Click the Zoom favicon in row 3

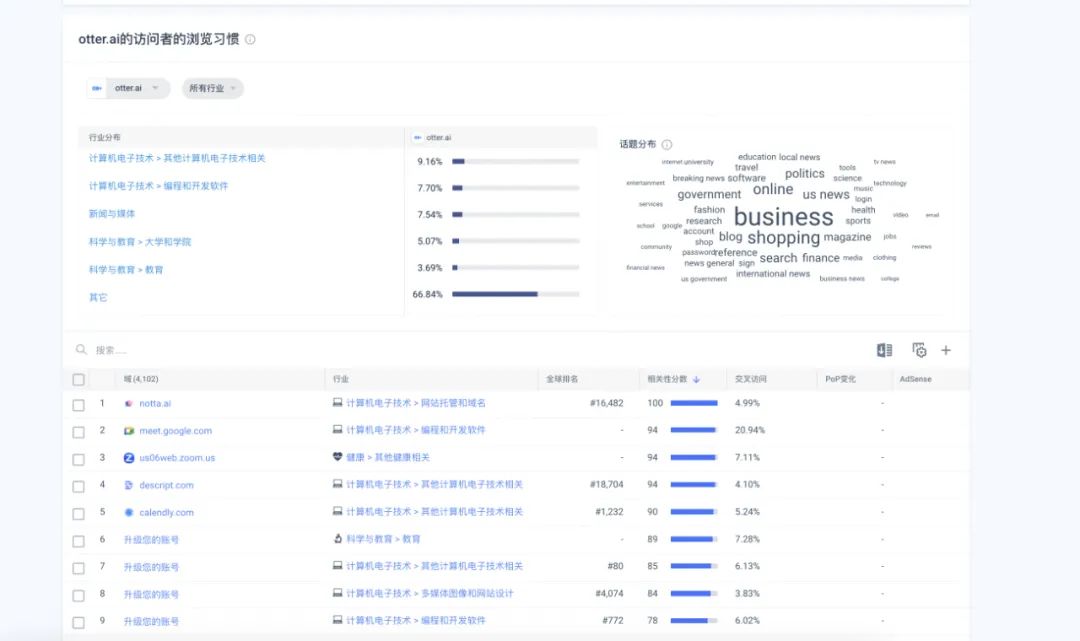[x=129, y=458]
